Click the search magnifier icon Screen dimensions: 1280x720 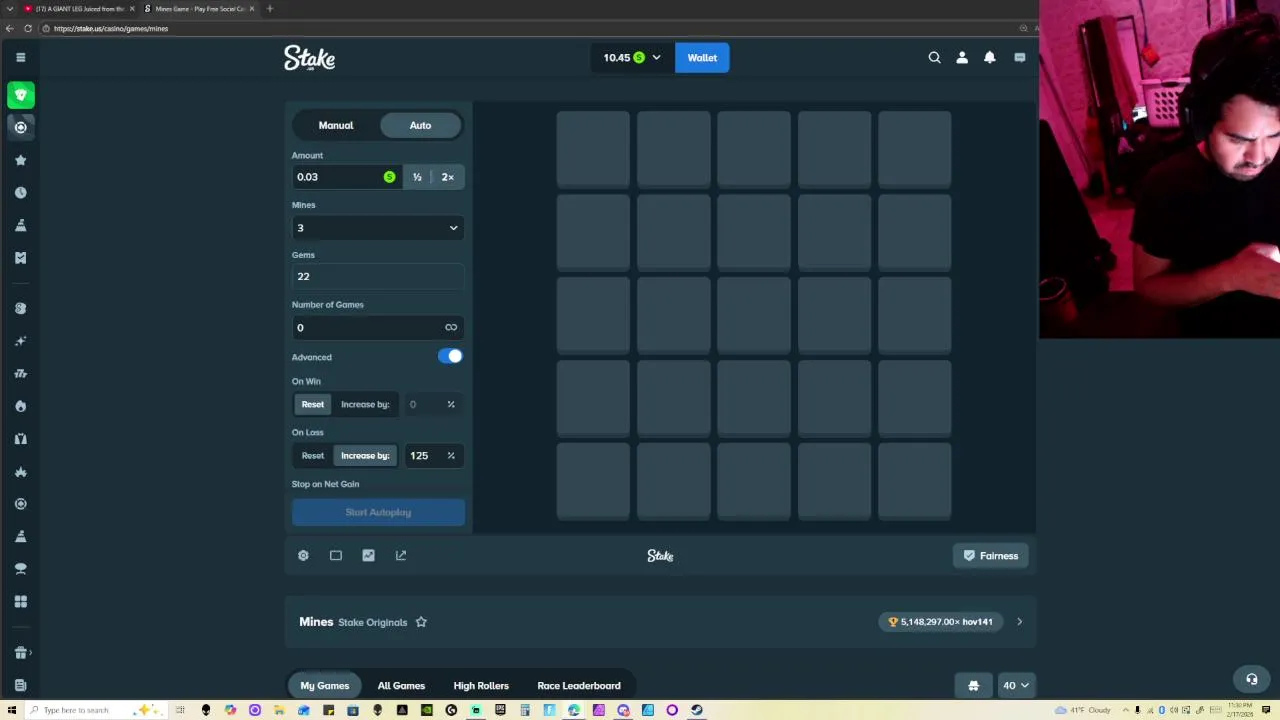tap(934, 58)
